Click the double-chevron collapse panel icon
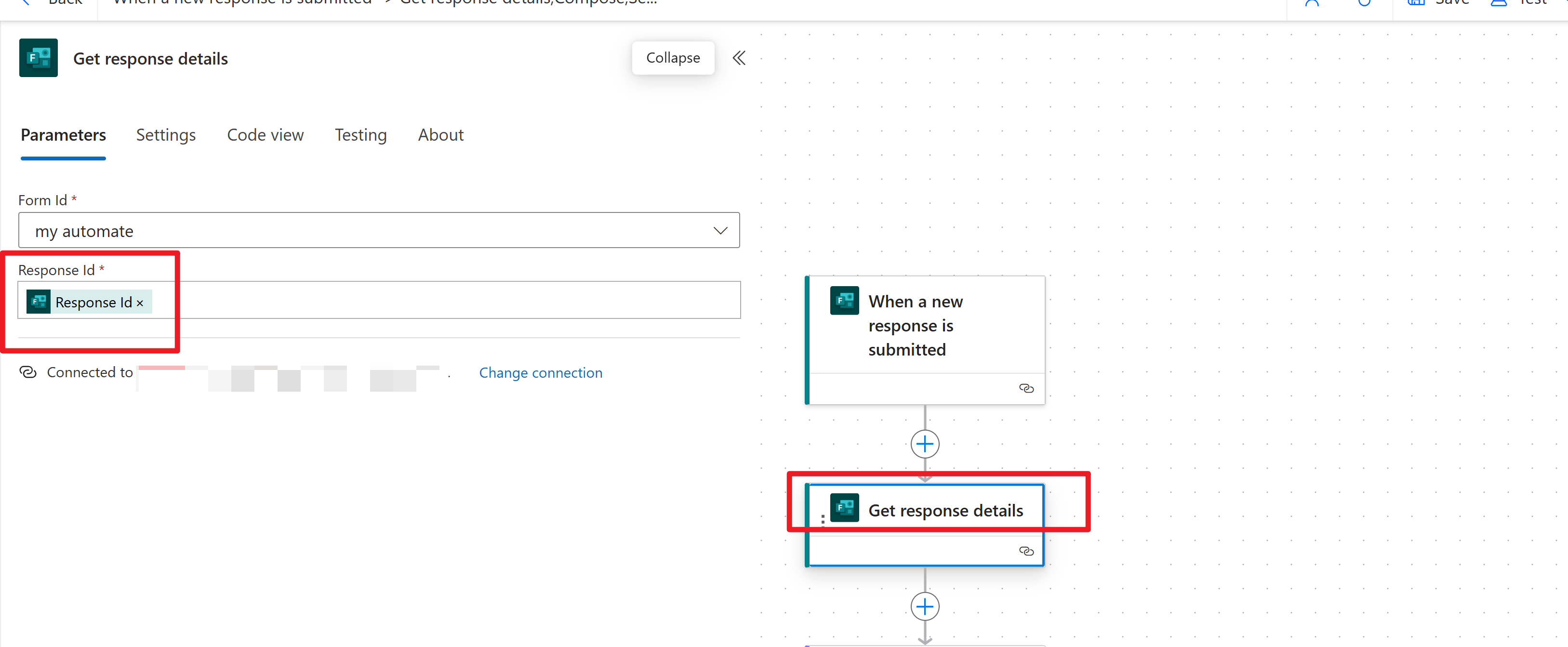This screenshot has width=1568, height=647. point(738,58)
